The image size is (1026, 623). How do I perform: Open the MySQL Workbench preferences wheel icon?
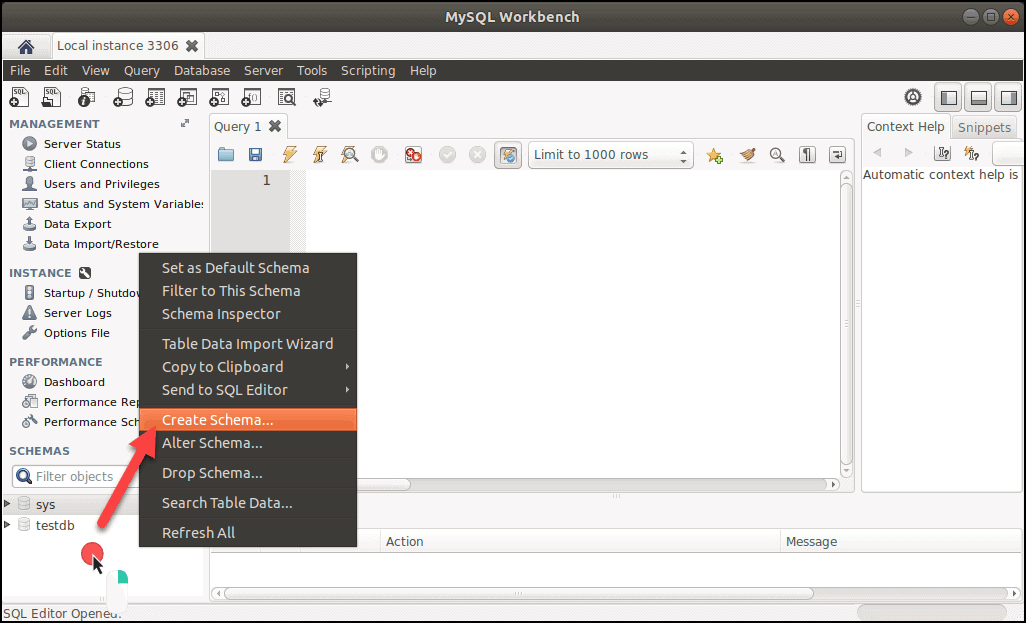point(913,97)
